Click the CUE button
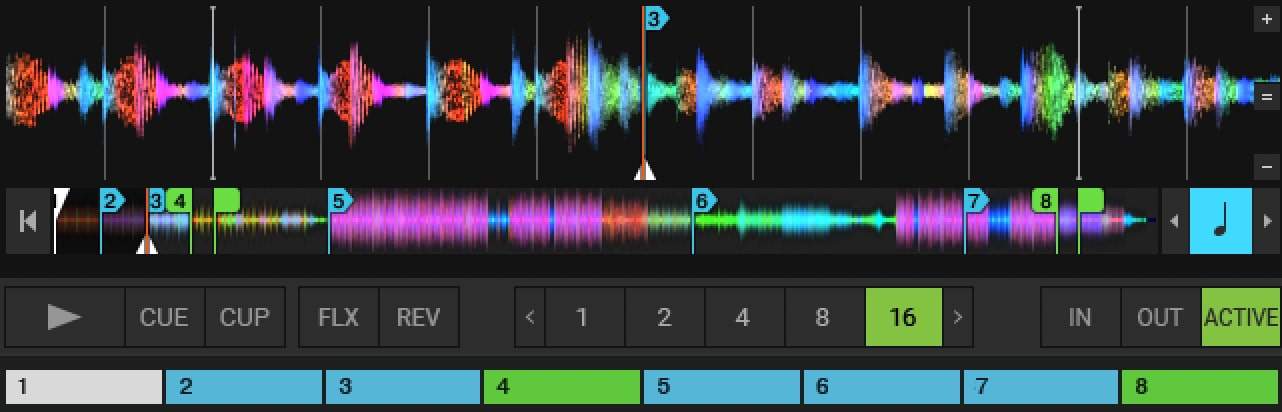The image size is (1282, 412). 165,317
